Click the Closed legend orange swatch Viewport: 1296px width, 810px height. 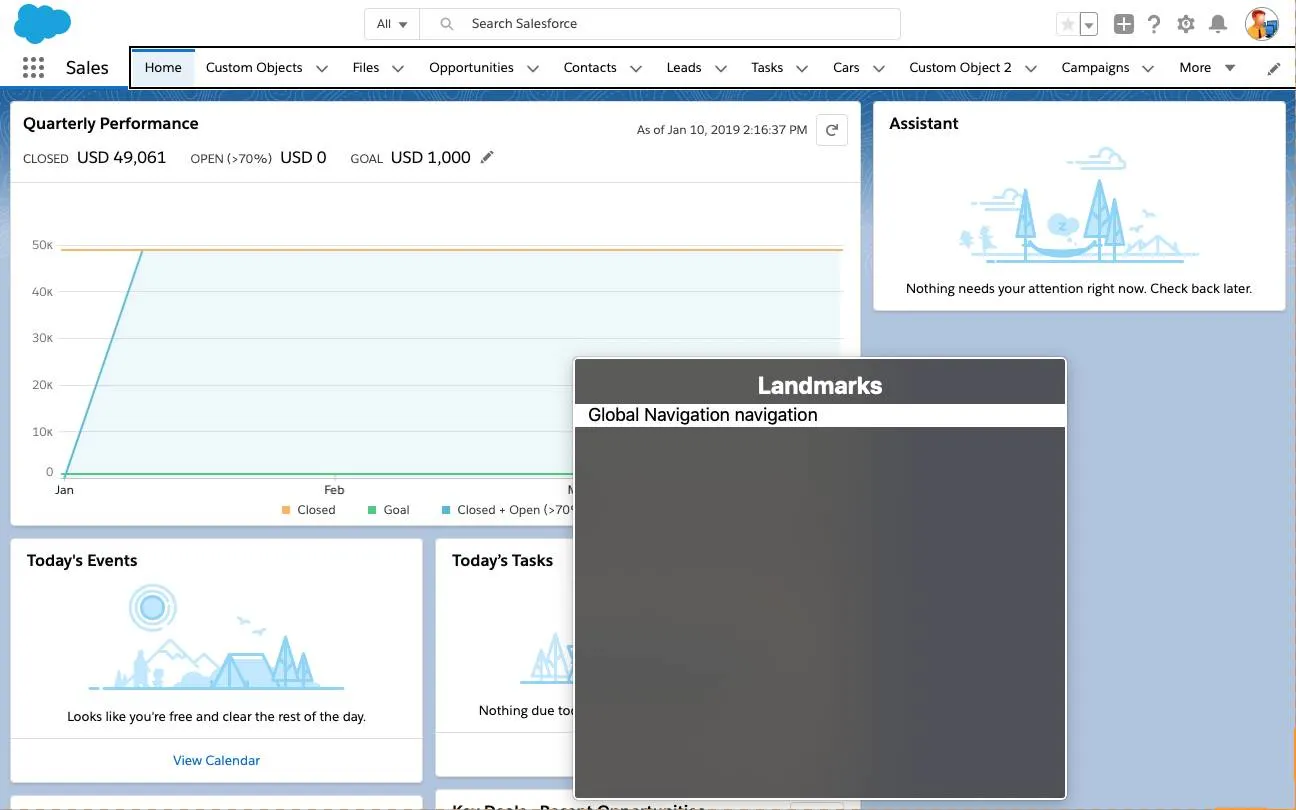tap(286, 510)
